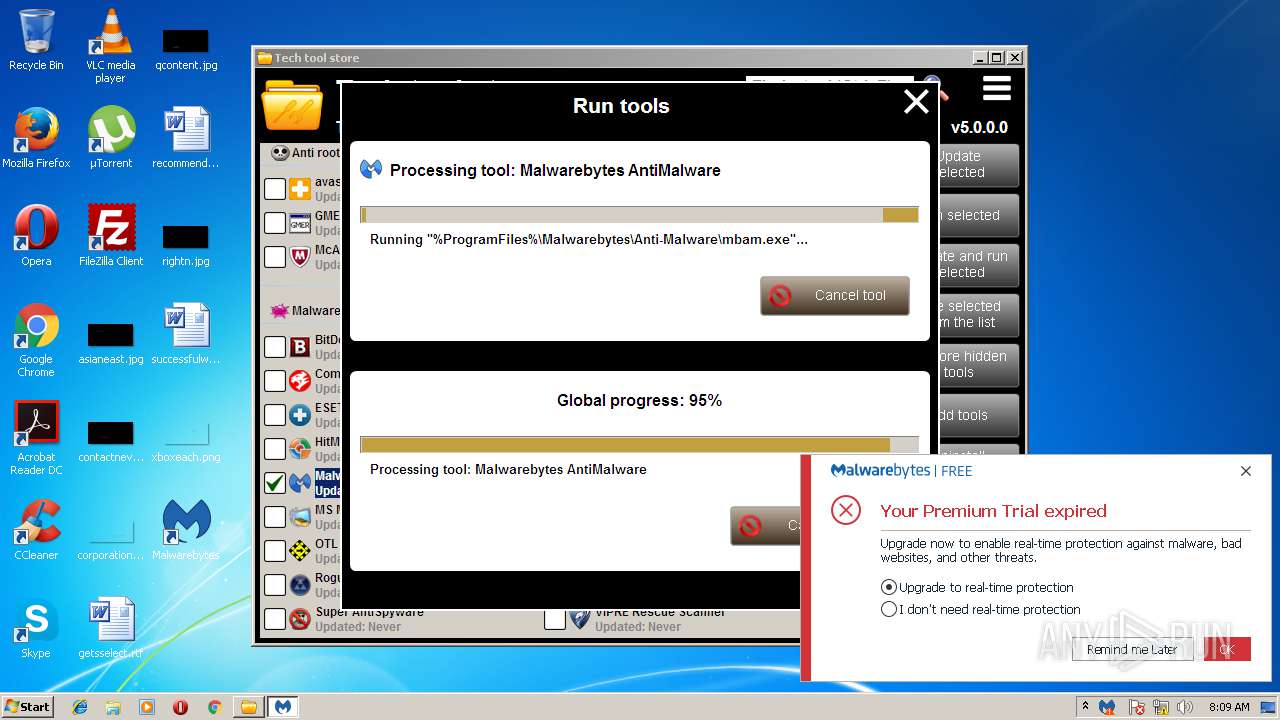Click the Global progress bar
Screen dimensions: 1280x720
[639, 445]
